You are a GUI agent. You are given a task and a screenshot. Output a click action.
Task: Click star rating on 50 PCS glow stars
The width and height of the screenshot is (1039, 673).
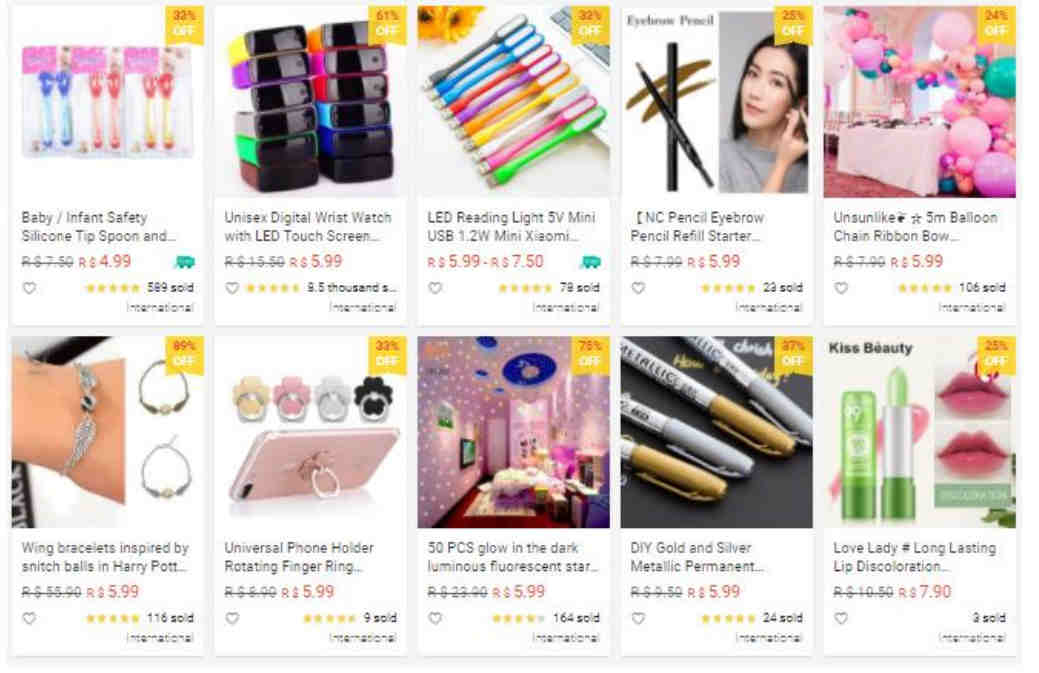[x=519, y=618]
